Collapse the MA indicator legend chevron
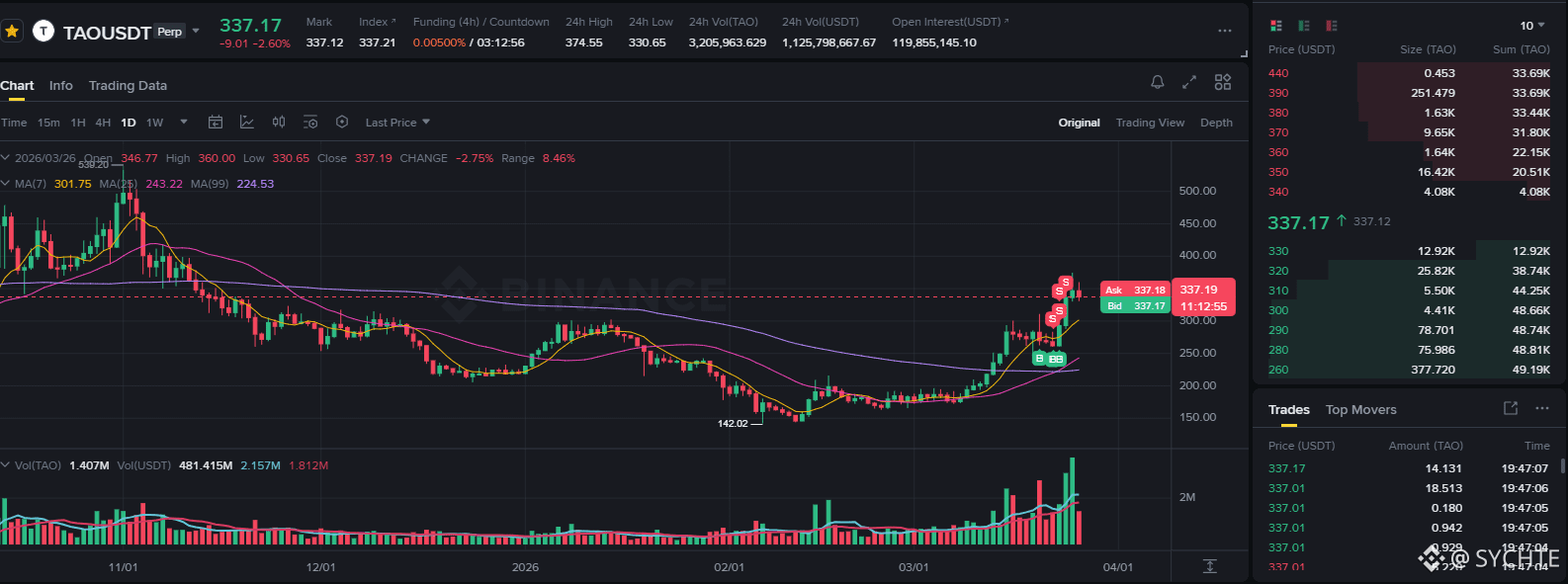The width and height of the screenshot is (1568, 584). click(x=6, y=184)
